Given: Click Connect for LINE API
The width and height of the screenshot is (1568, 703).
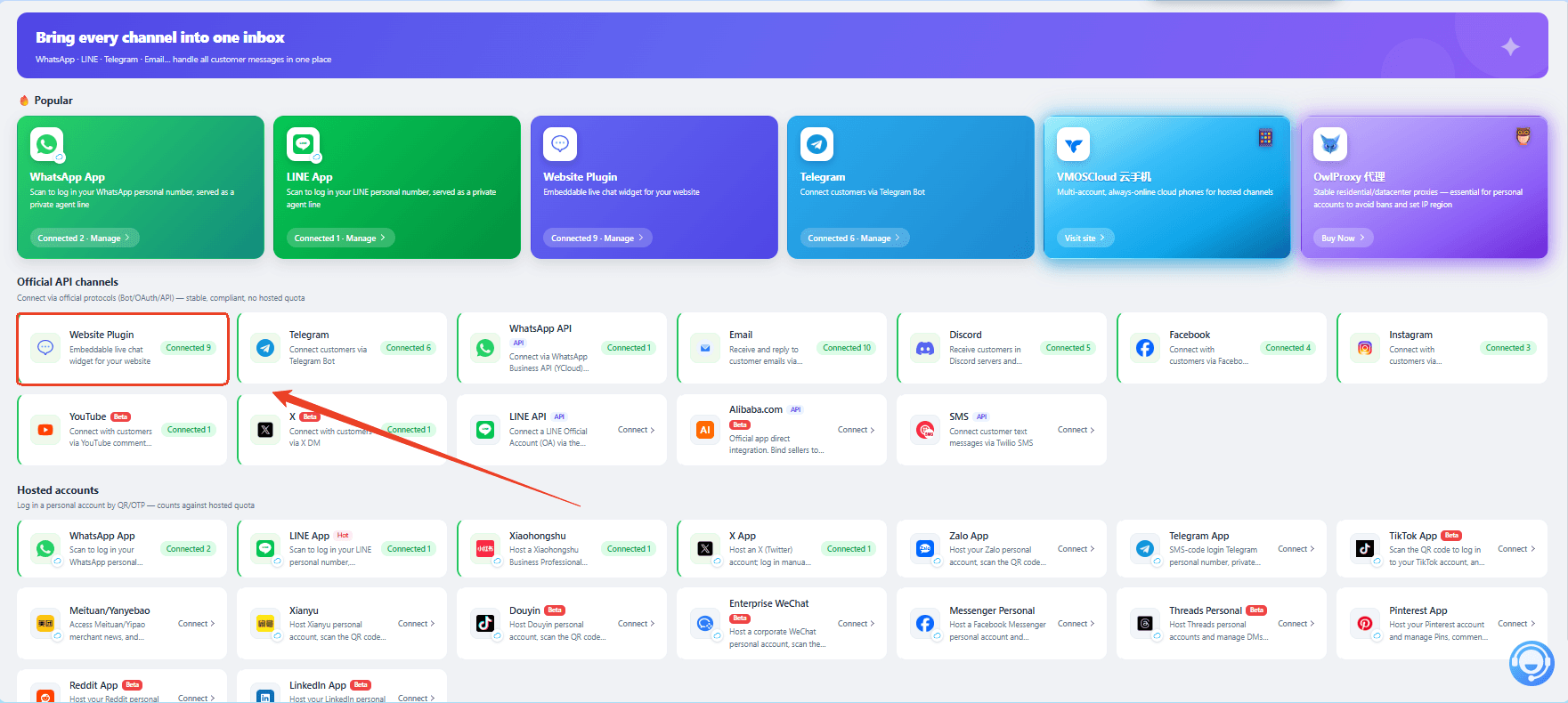Looking at the screenshot, I should pyautogui.click(x=637, y=430).
